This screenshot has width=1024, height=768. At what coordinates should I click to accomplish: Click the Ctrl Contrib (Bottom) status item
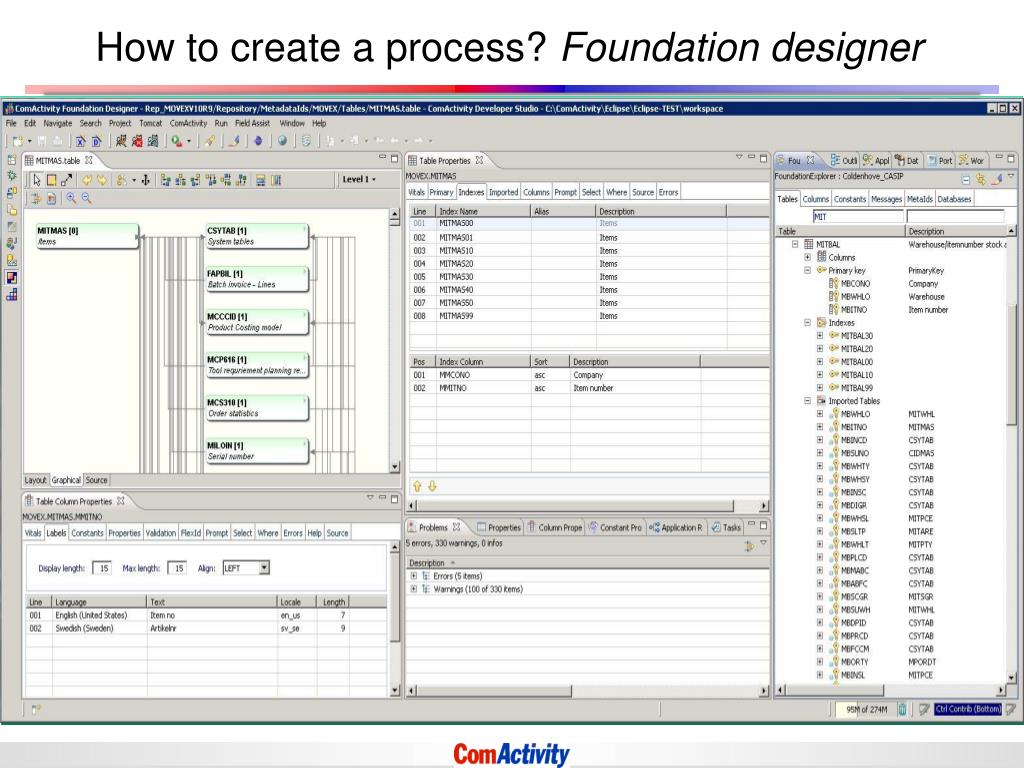(967, 709)
